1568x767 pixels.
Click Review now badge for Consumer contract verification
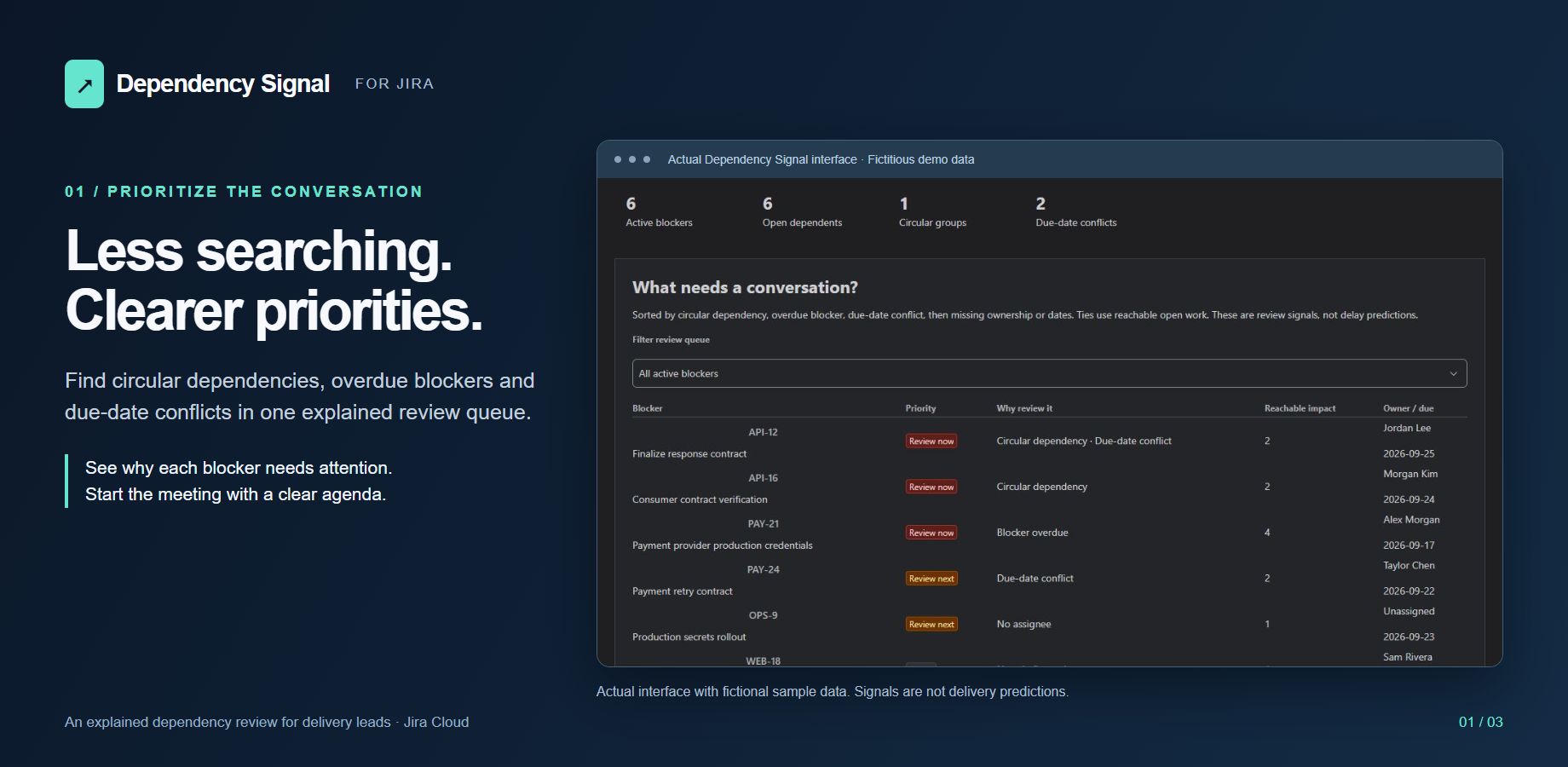pyautogui.click(x=931, y=487)
